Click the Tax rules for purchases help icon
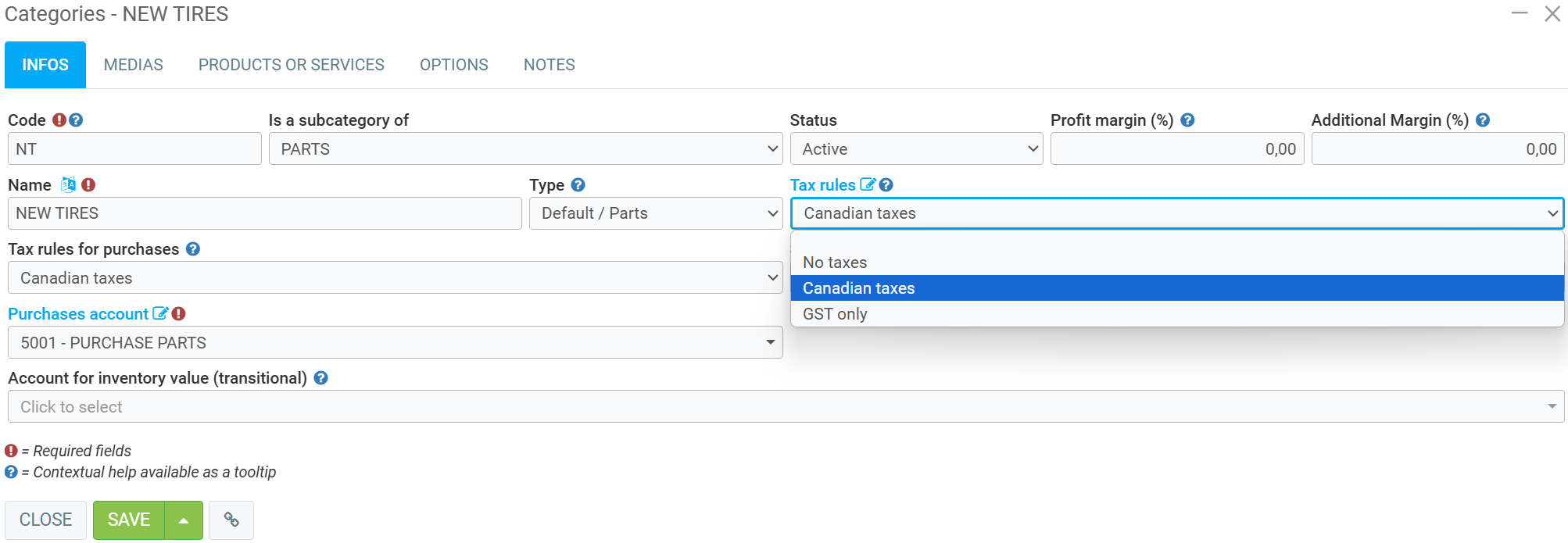1568x543 pixels. click(193, 249)
